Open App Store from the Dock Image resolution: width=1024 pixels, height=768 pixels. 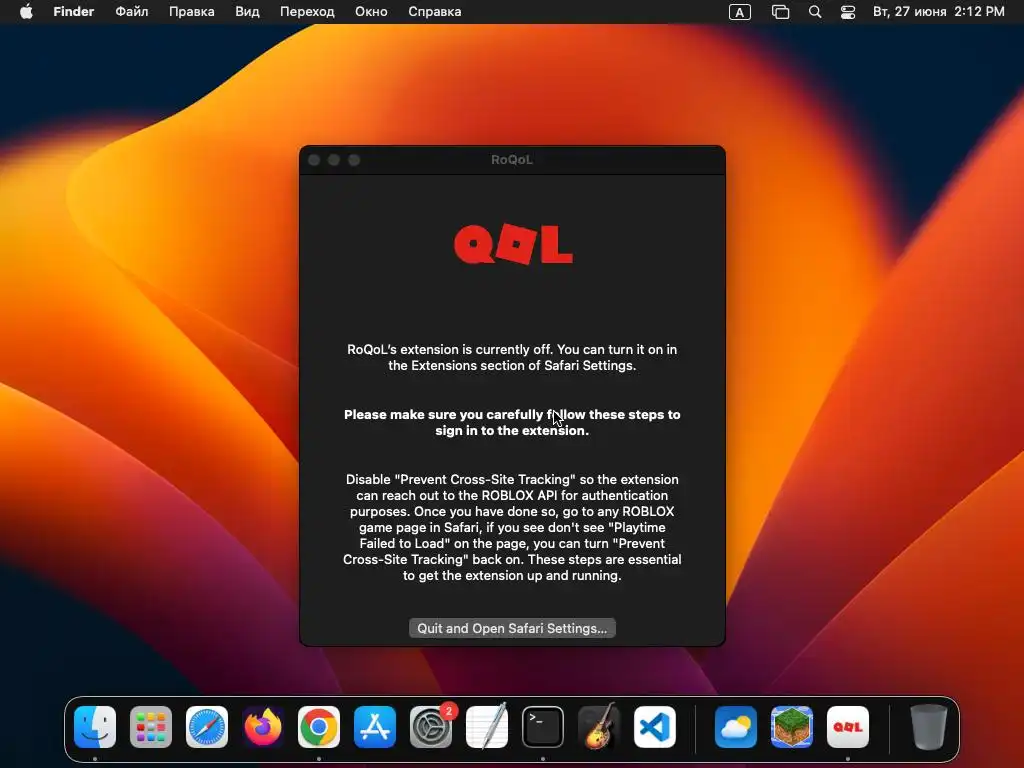(x=375, y=727)
